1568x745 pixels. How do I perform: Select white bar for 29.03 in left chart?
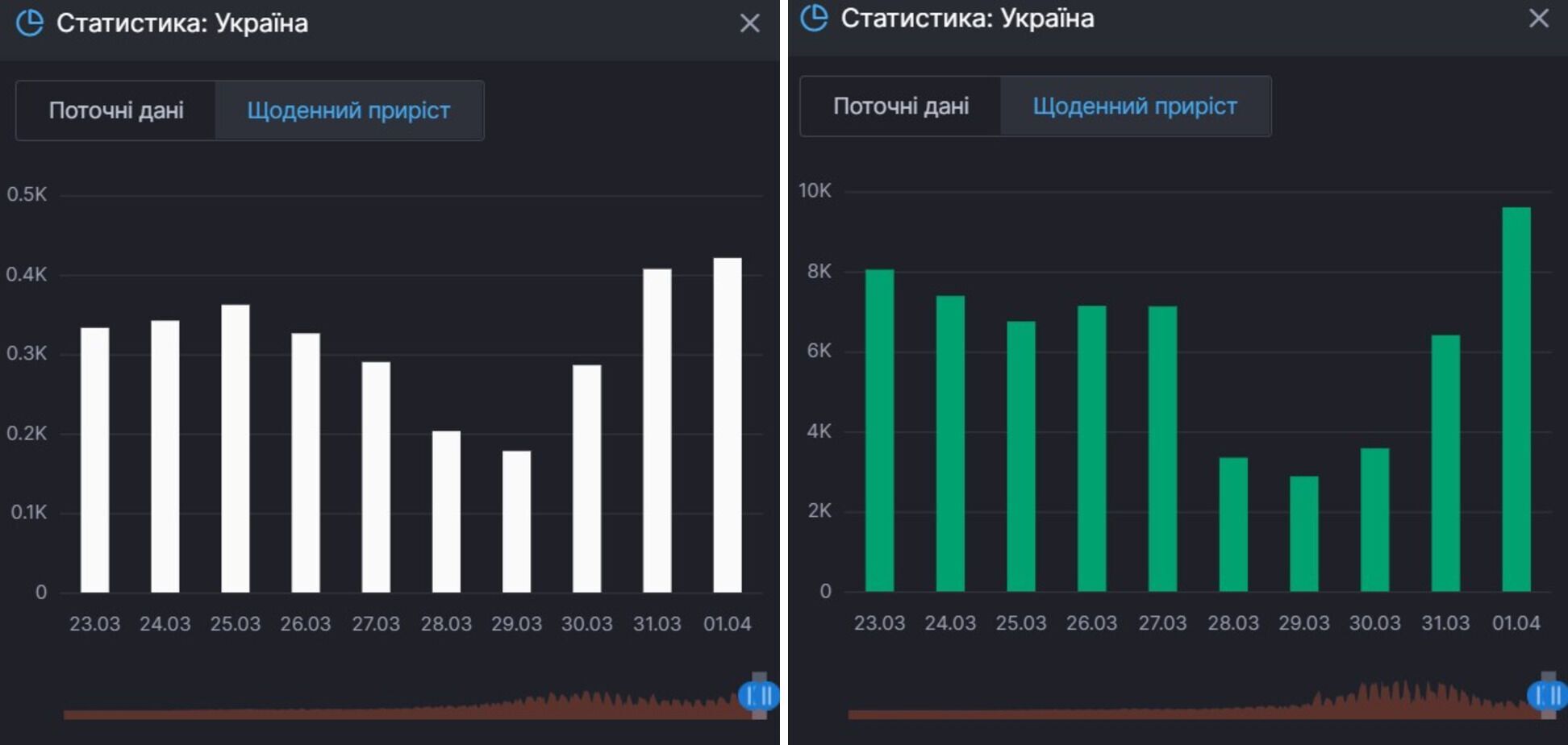pyautogui.click(x=517, y=521)
